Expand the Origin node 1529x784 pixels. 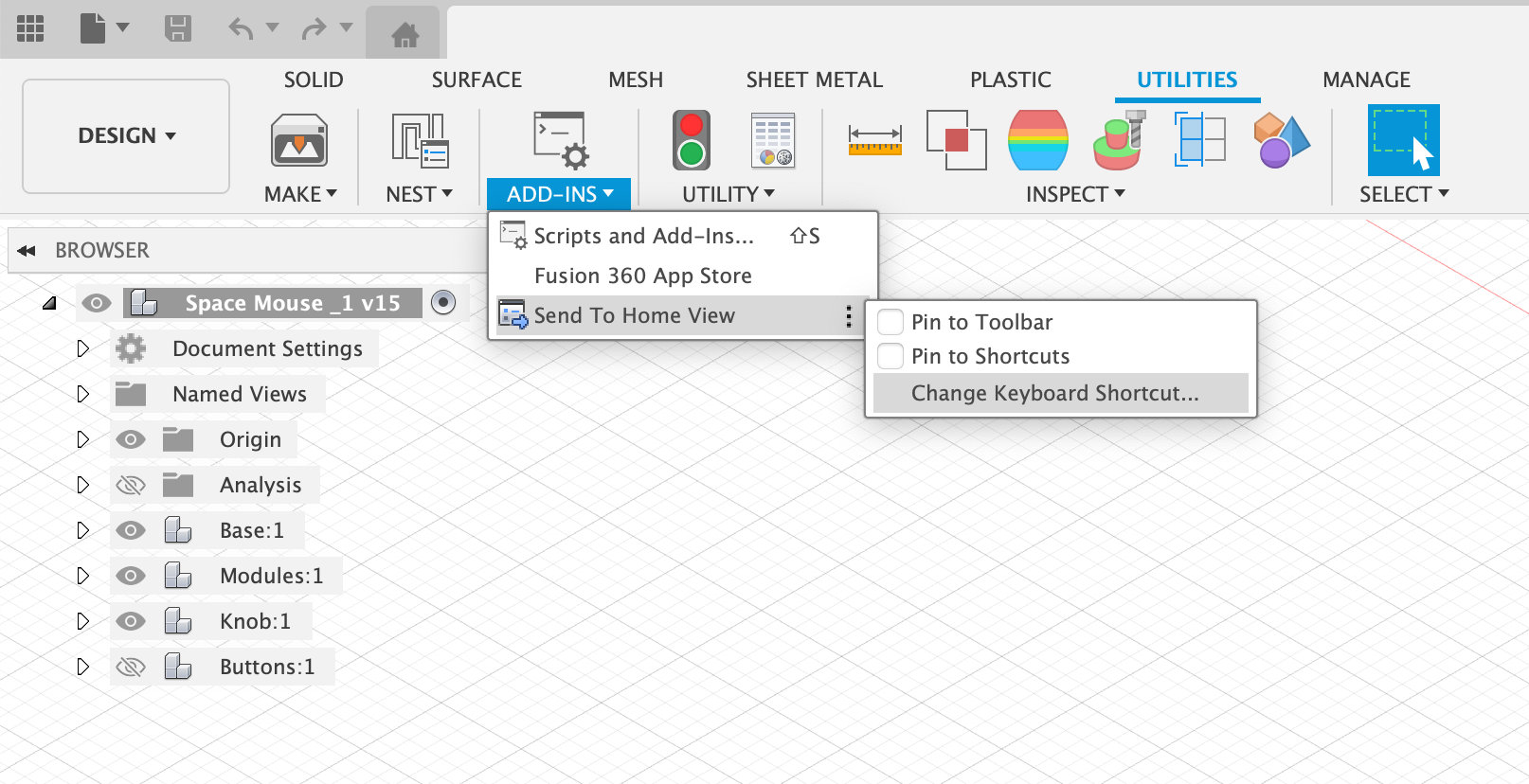click(83, 439)
